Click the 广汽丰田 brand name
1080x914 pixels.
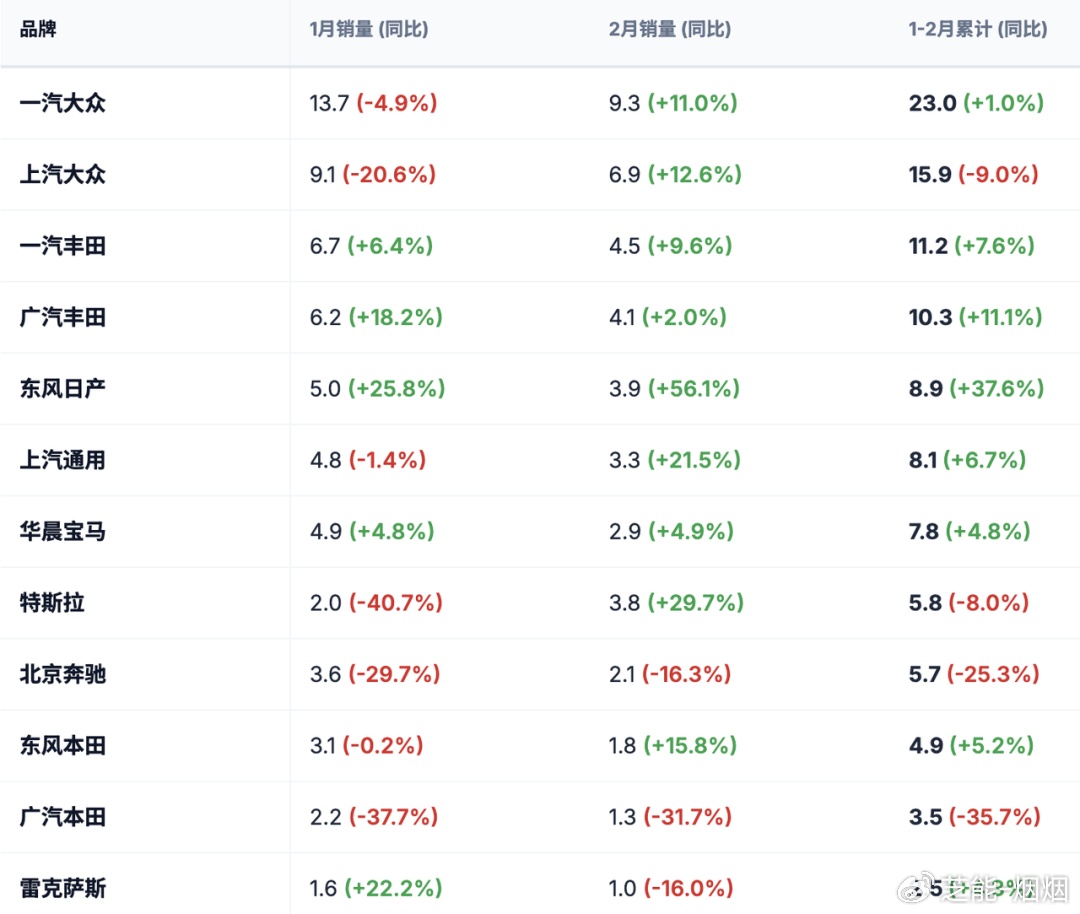click(62, 317)
